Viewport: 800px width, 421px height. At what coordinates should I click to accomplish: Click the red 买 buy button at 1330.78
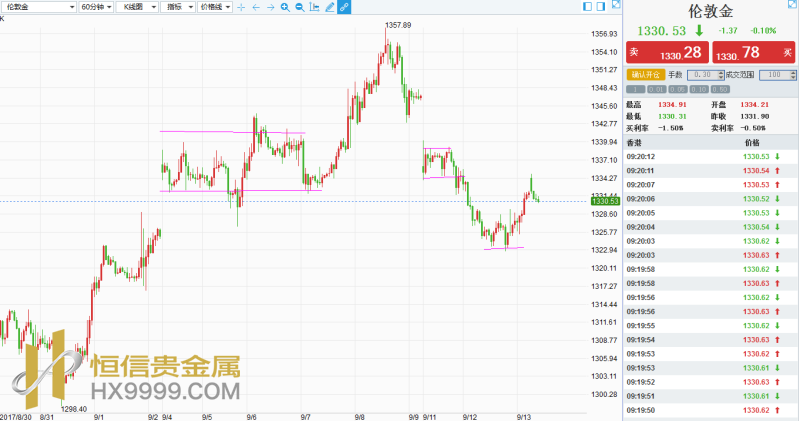(x=753, y=52)
